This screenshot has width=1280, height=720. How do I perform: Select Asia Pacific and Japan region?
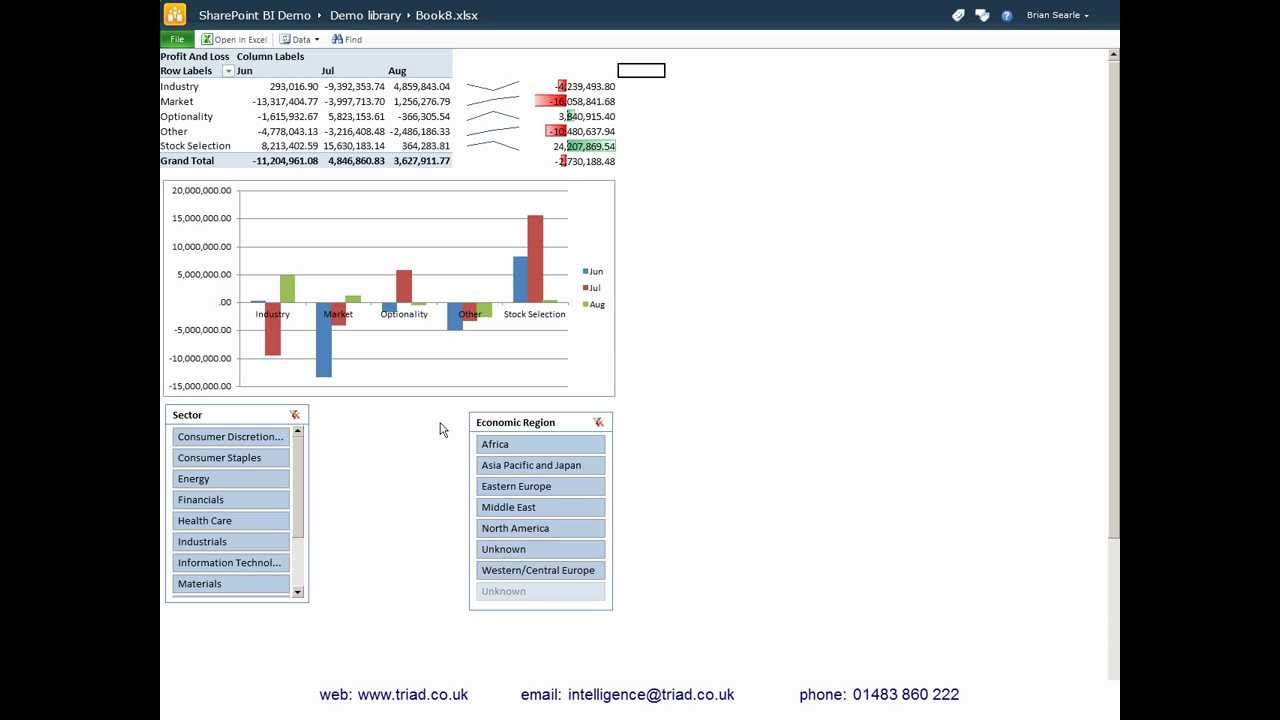pos(541,466)
